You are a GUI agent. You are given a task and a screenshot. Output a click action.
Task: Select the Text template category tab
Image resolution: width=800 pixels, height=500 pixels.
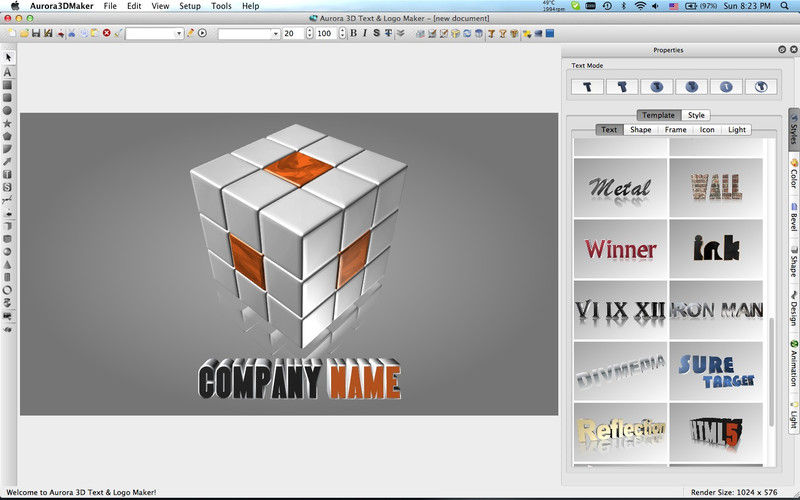coord(609,130)
